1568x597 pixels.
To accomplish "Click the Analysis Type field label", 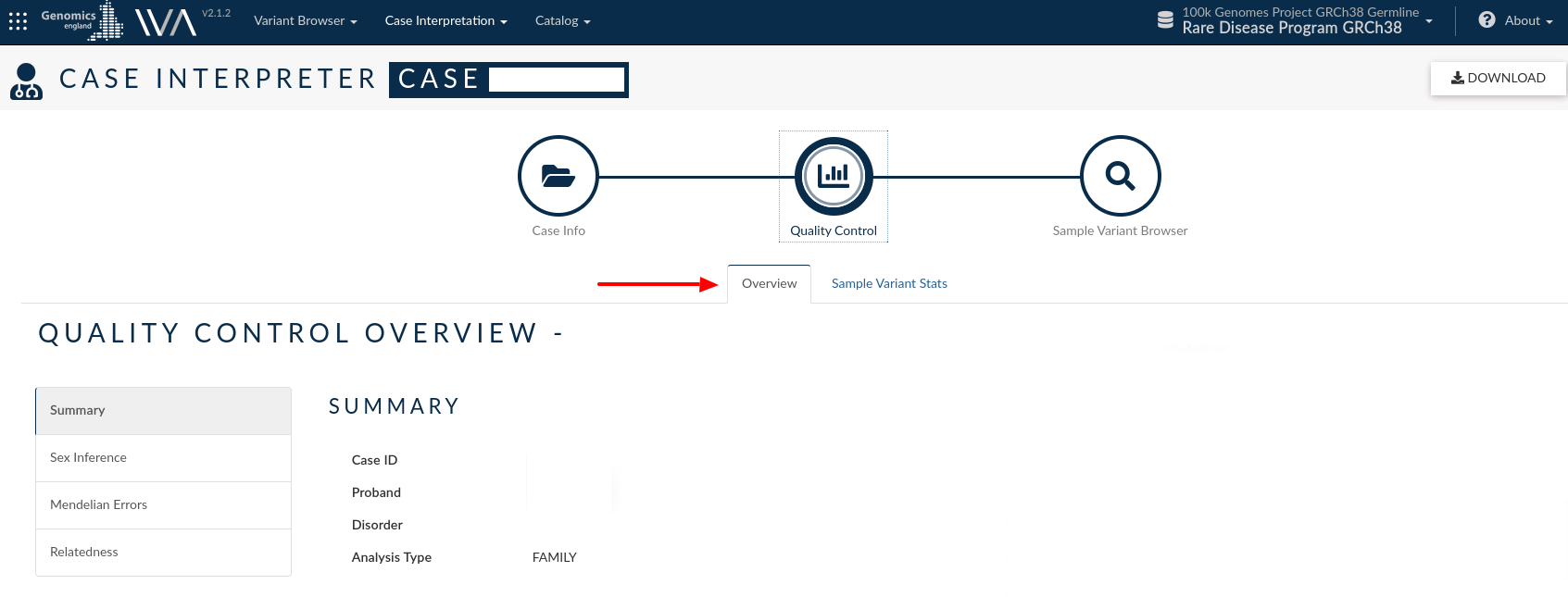I will (x=392, y=557).
